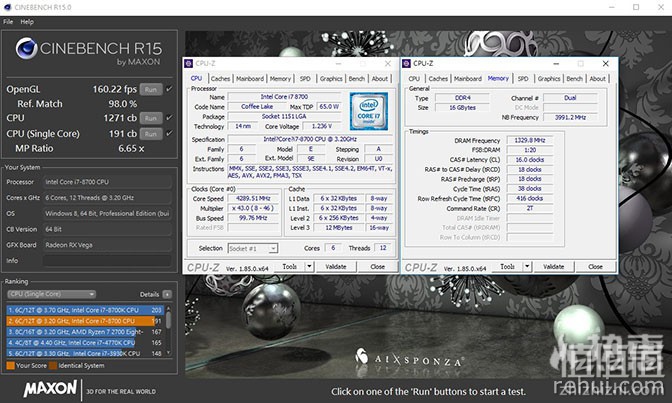Click the Cinebench title bar app icon
Image resolution: width=672 pixels, height=403 pixels.
pyautogui.click(x=7, y=7)
